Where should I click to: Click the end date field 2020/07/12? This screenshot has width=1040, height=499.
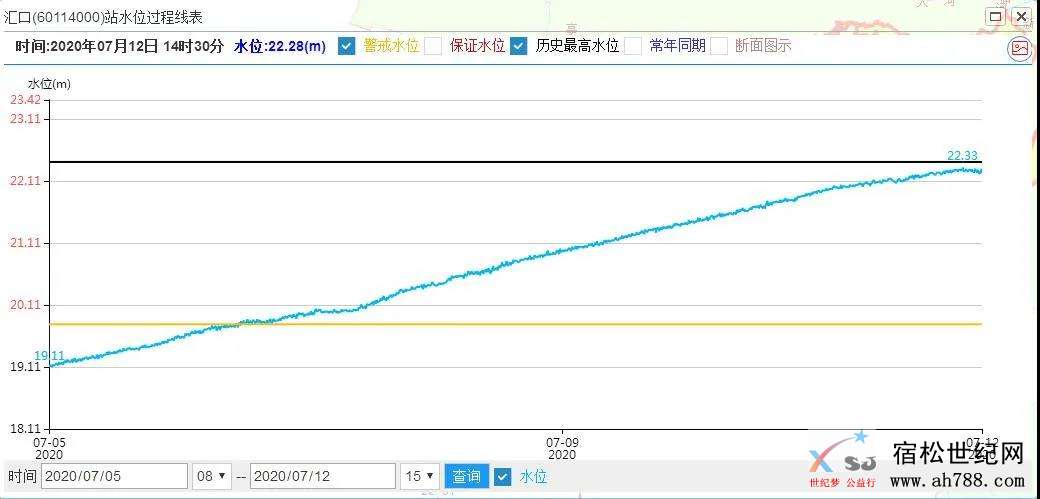coord(323,476)
